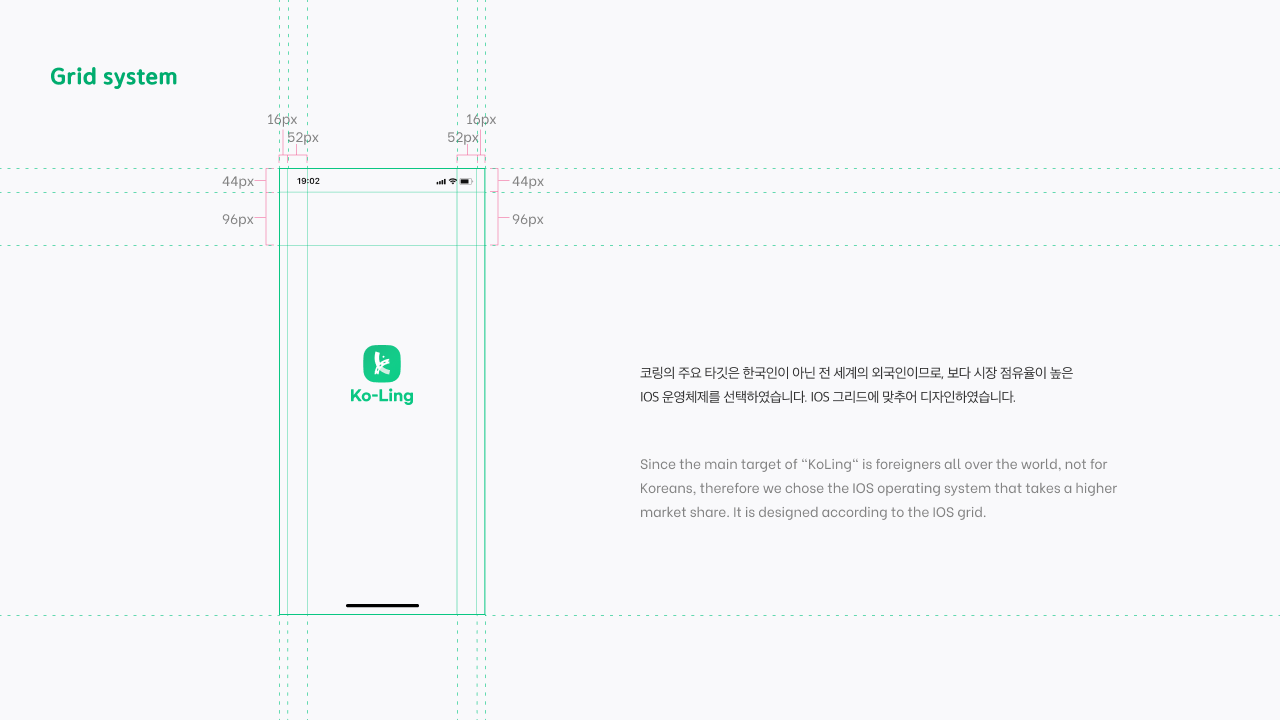
Task: Click the line "Since the main target of KoLing"
Action: [x=874, y=464]
